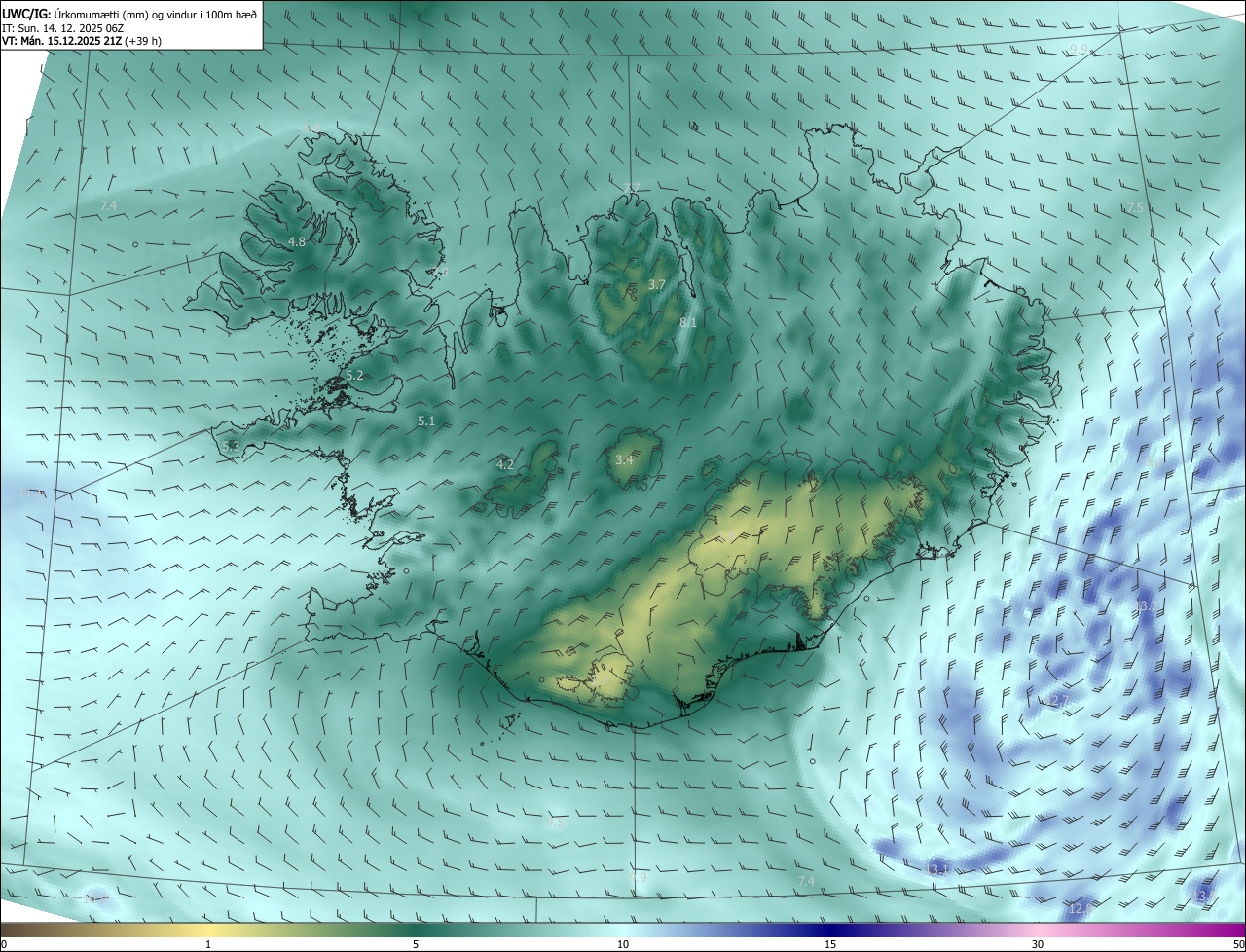Screen dimensions: 1246x952
Task: Click the 9.5 value south of Iceland
Action: (556, 823)
